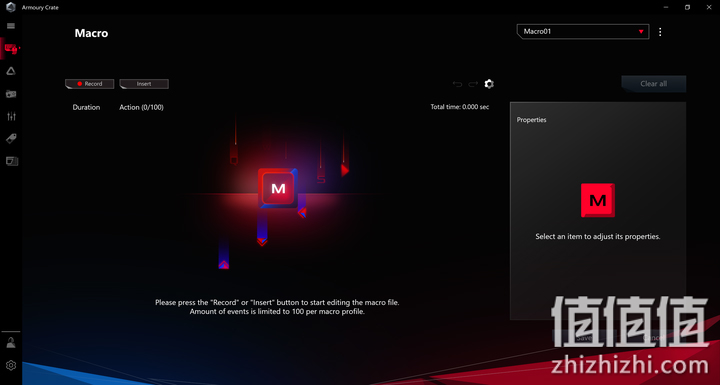Open the Featured deals tag icon
Viewport: 720px width, 385px height.
[x=11, y=138]
